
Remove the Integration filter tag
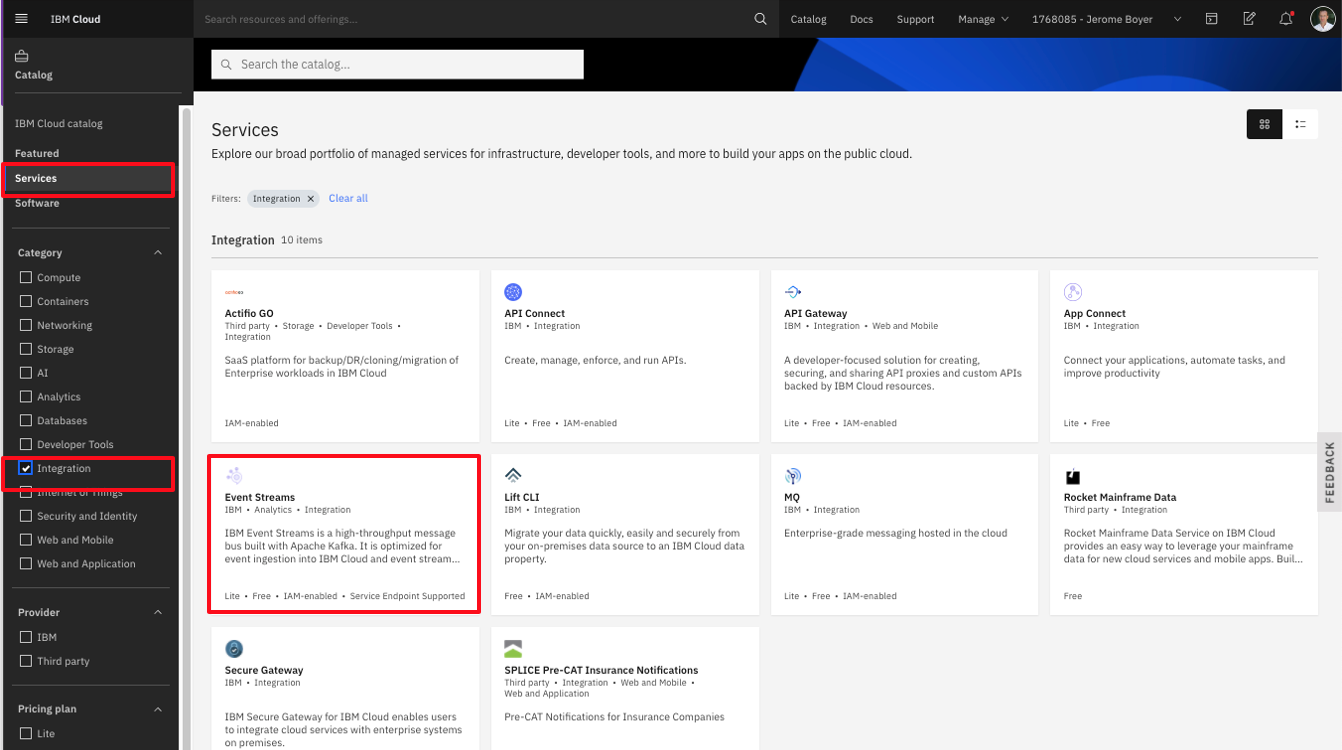coord(311,199)
